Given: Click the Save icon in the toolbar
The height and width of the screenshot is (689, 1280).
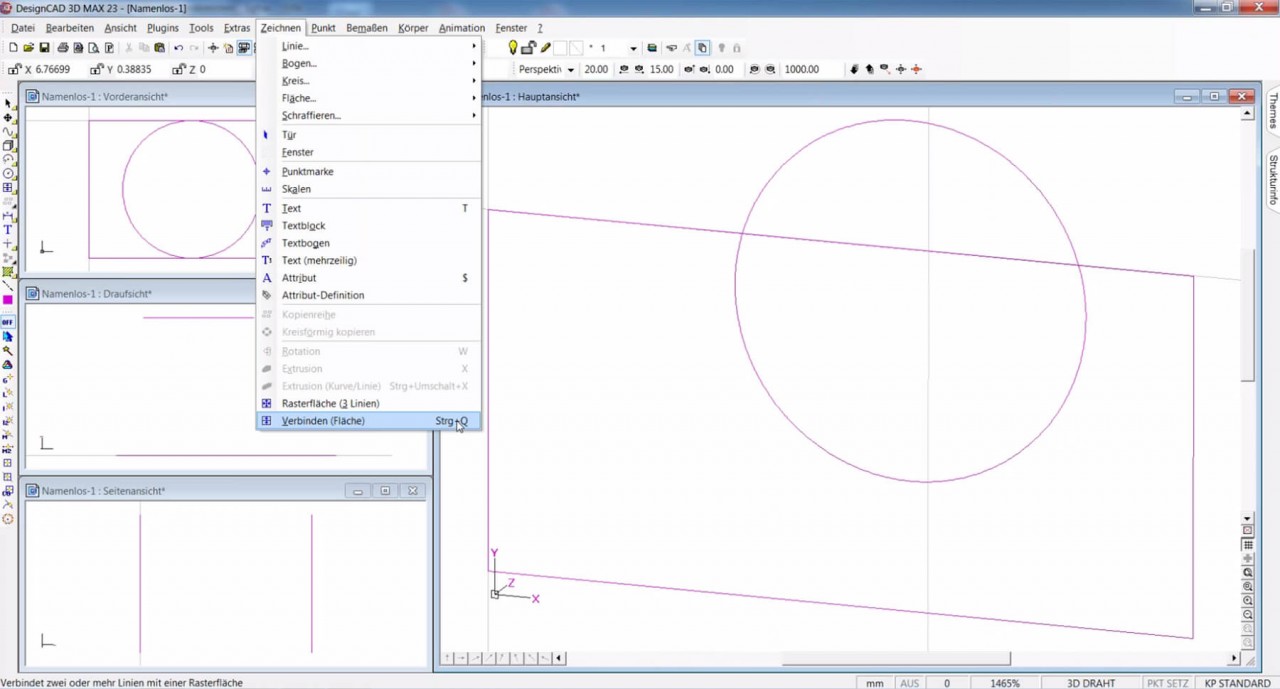Looking at the screenshot, I should click(x=45, y=48).
